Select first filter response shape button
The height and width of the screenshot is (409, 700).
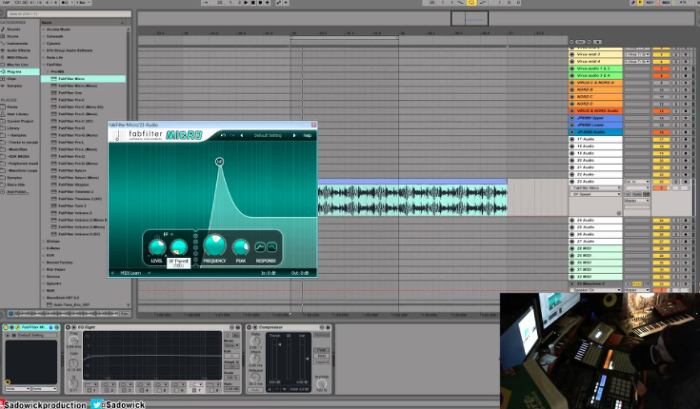pyautogui.click(x=260, y=247)
